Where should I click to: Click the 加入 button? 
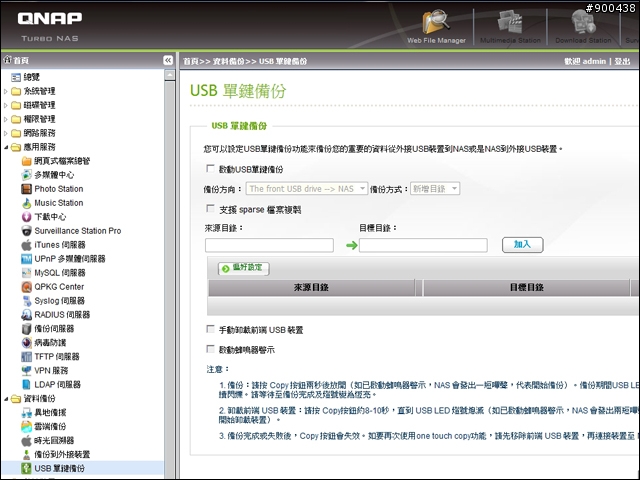pos(522,244)
